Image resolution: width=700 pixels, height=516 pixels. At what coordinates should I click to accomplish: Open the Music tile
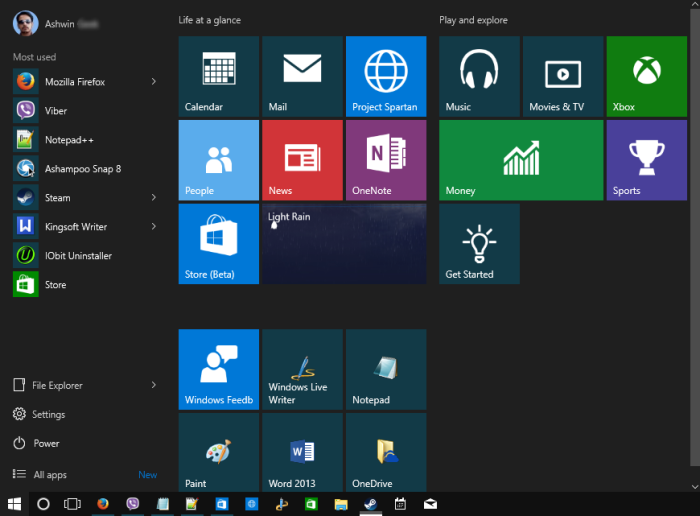point(479,76)
